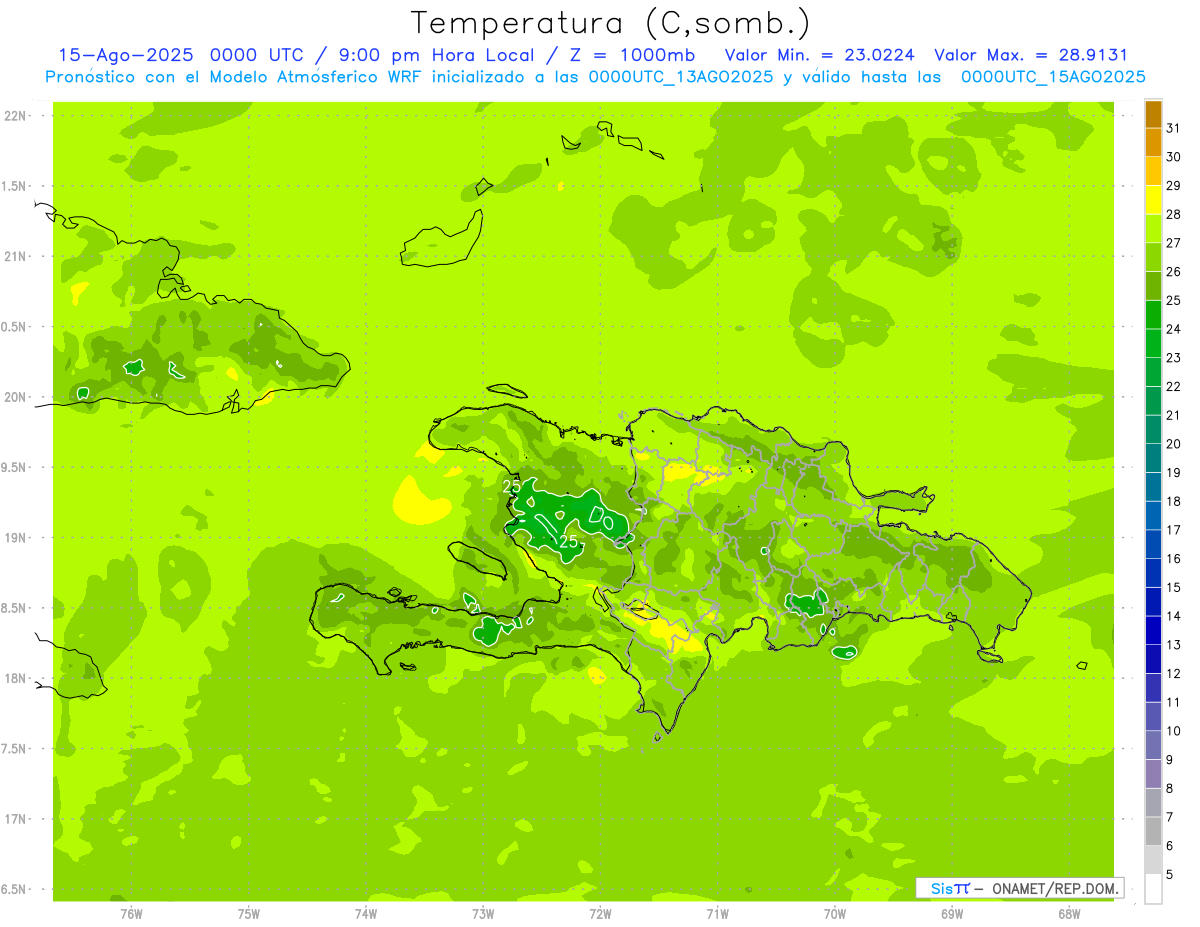Image resolution: width=1200 pixels, height=927 pixels.
Task: Click the lime legend swatch between 27 and 28
Action: pos(1153,229)
